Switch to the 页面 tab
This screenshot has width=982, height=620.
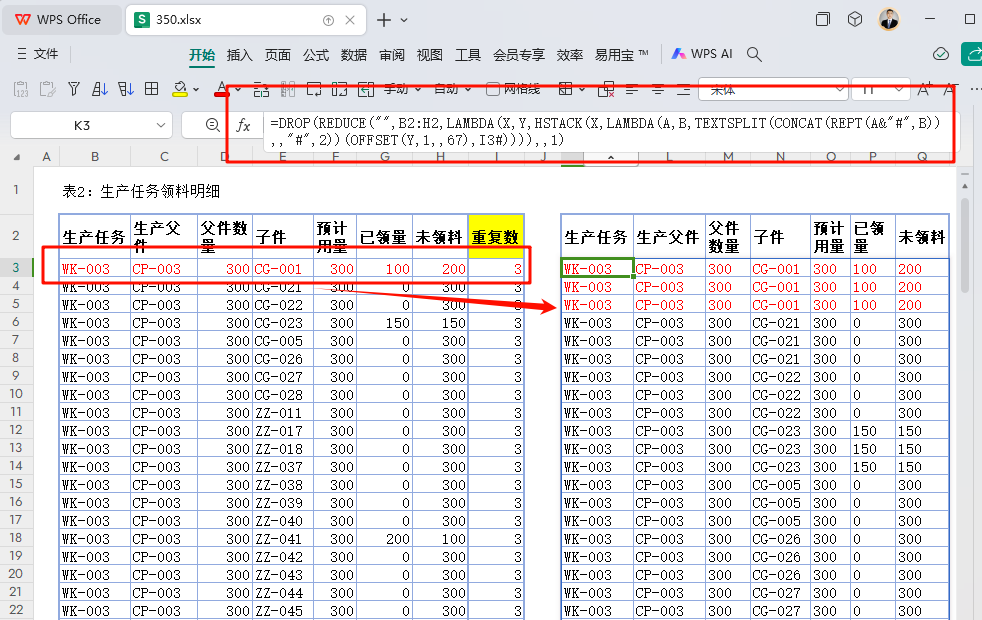point(277,55)
